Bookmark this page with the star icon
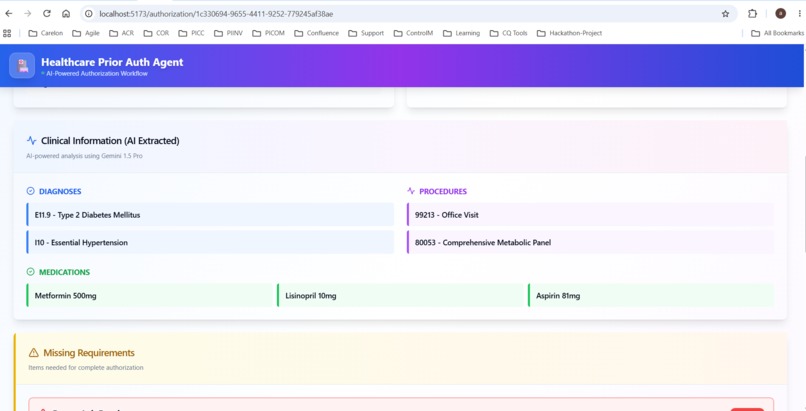 pyautogui.click(x=725, y=14)
